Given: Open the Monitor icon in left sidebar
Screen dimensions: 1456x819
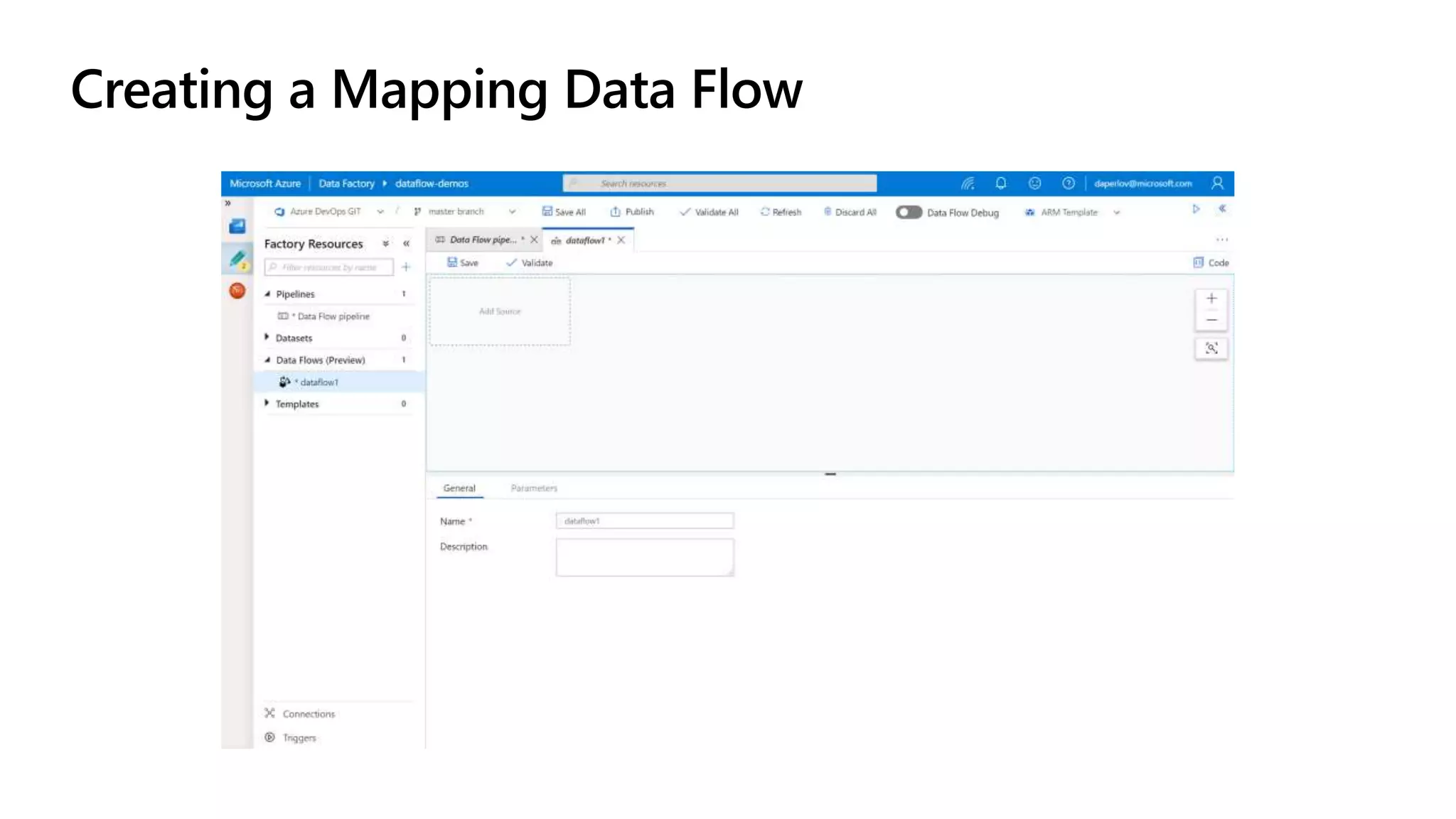Looking at the screenshot, I should coord(237,291).
